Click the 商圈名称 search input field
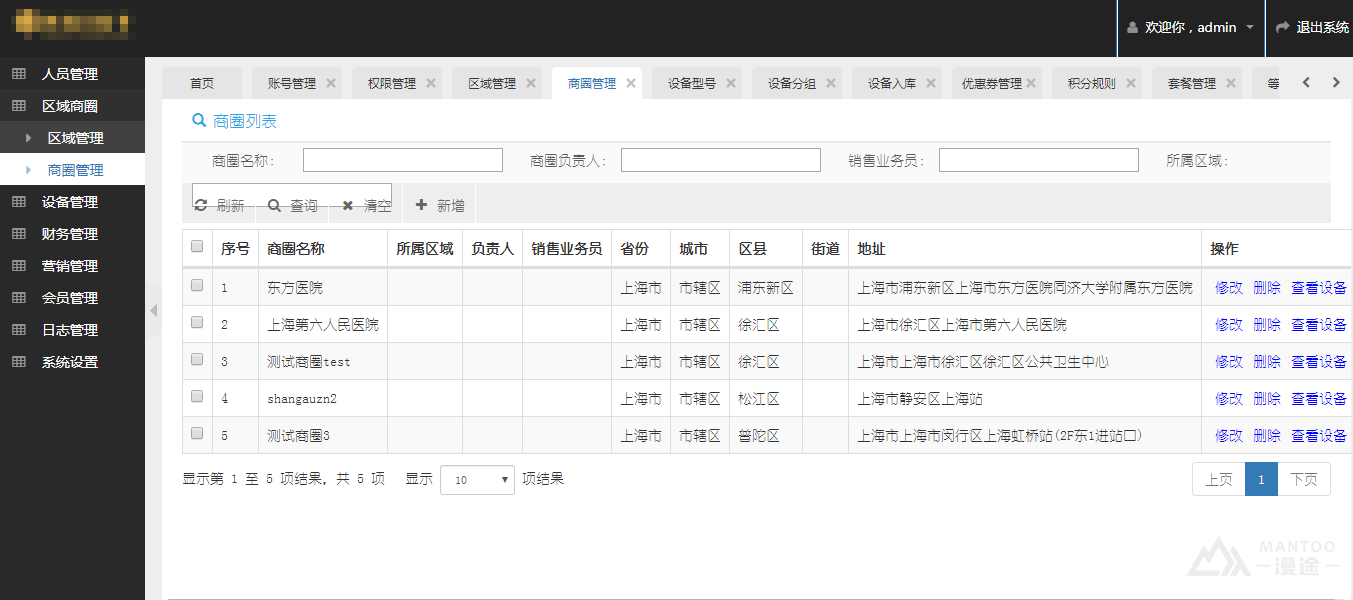This screenshot has height=600, width=1353. point(402,160)
